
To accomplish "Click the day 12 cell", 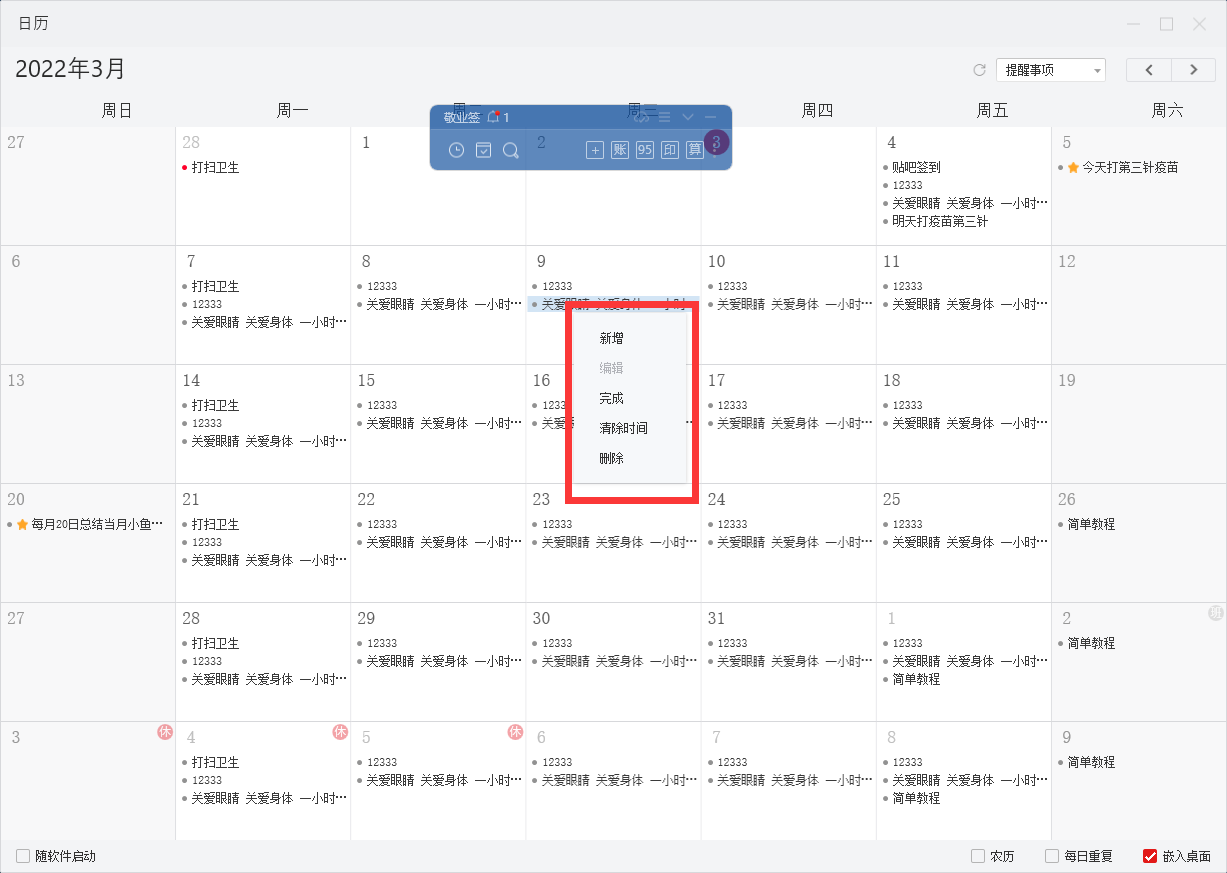I will (x=1139, y=305).
